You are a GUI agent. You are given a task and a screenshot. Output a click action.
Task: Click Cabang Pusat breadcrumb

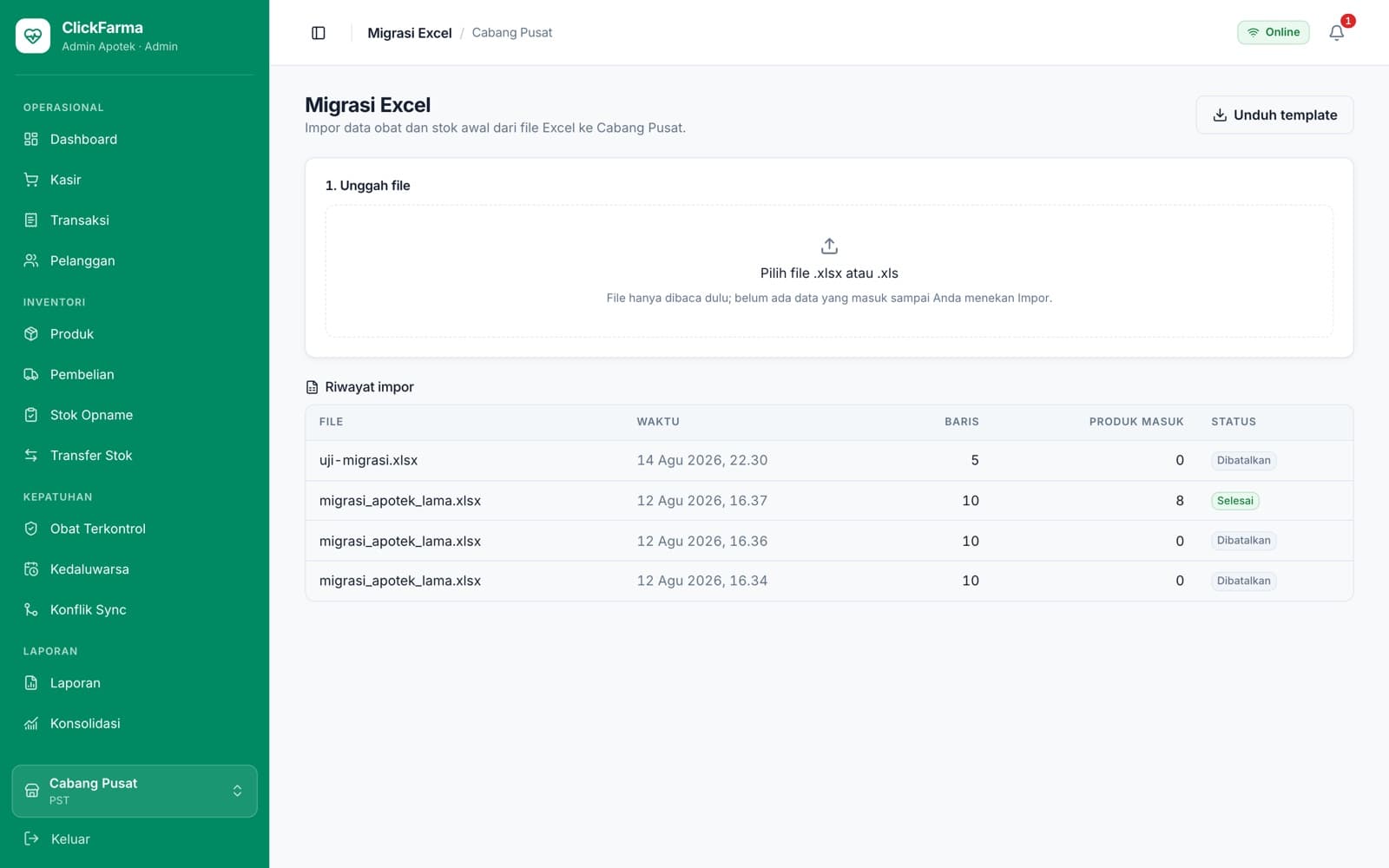pyautogui.click(x=512, y=33)
